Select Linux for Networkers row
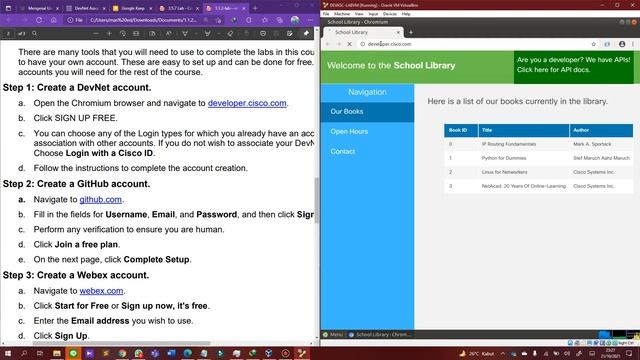The width and height of the screenshot is (640, 360). click(538, 172)
